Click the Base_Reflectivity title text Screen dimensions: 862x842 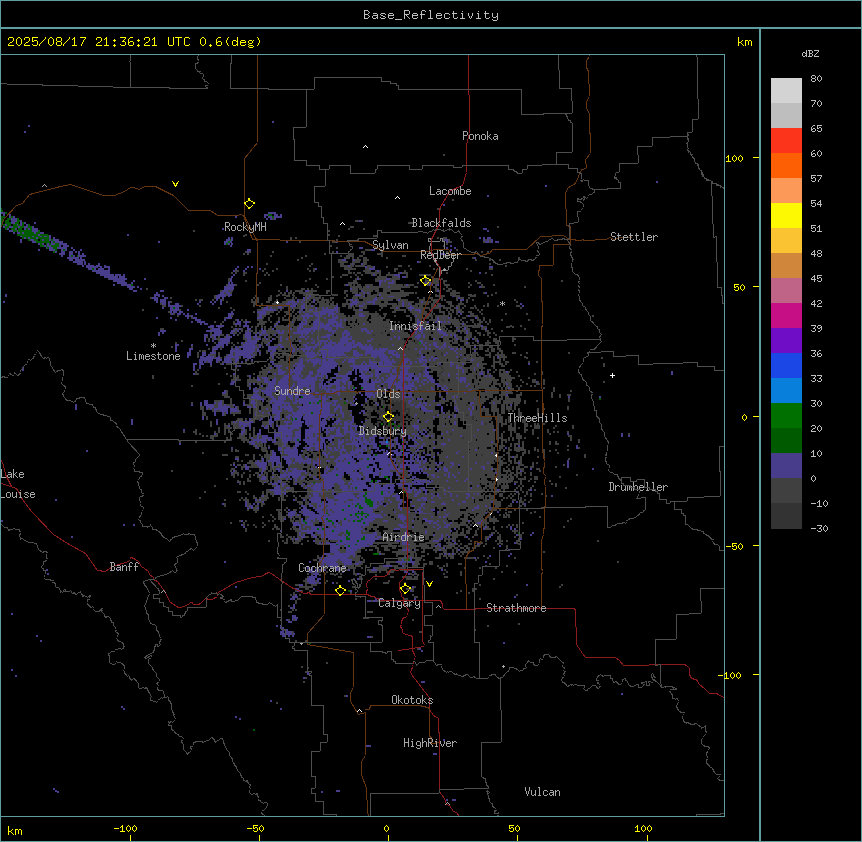click(x=431, y=15)
